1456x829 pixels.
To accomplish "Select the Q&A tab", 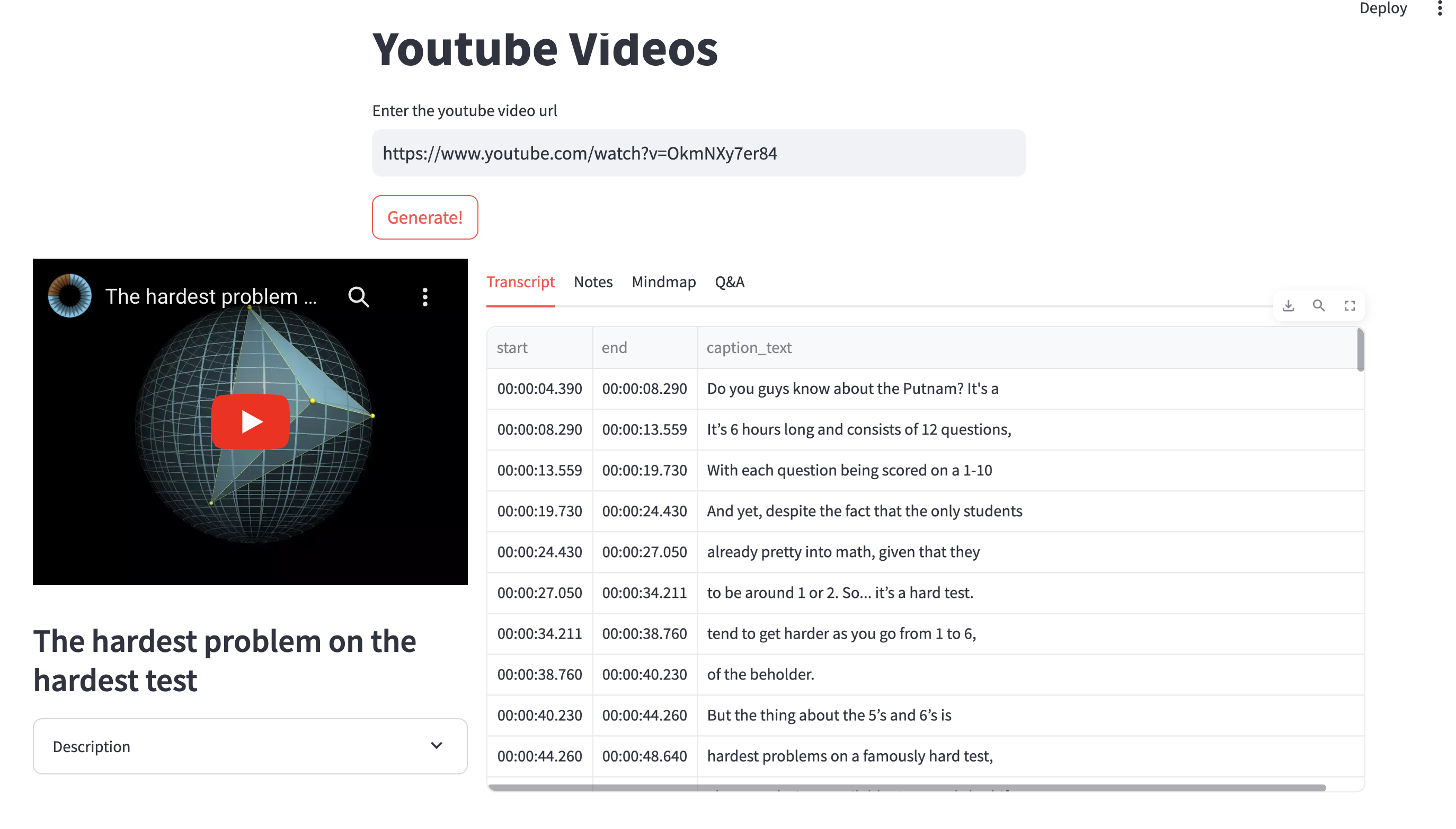I will point(729,282).
